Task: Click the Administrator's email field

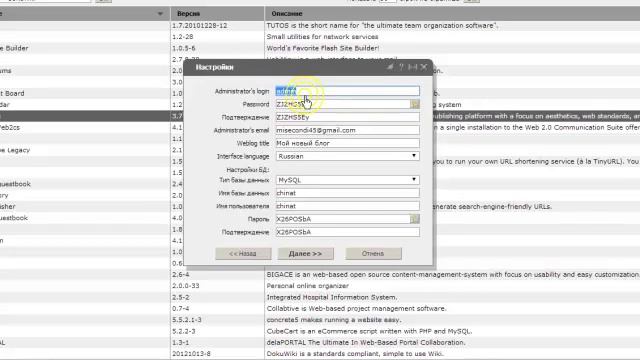Action: point(347,130)
